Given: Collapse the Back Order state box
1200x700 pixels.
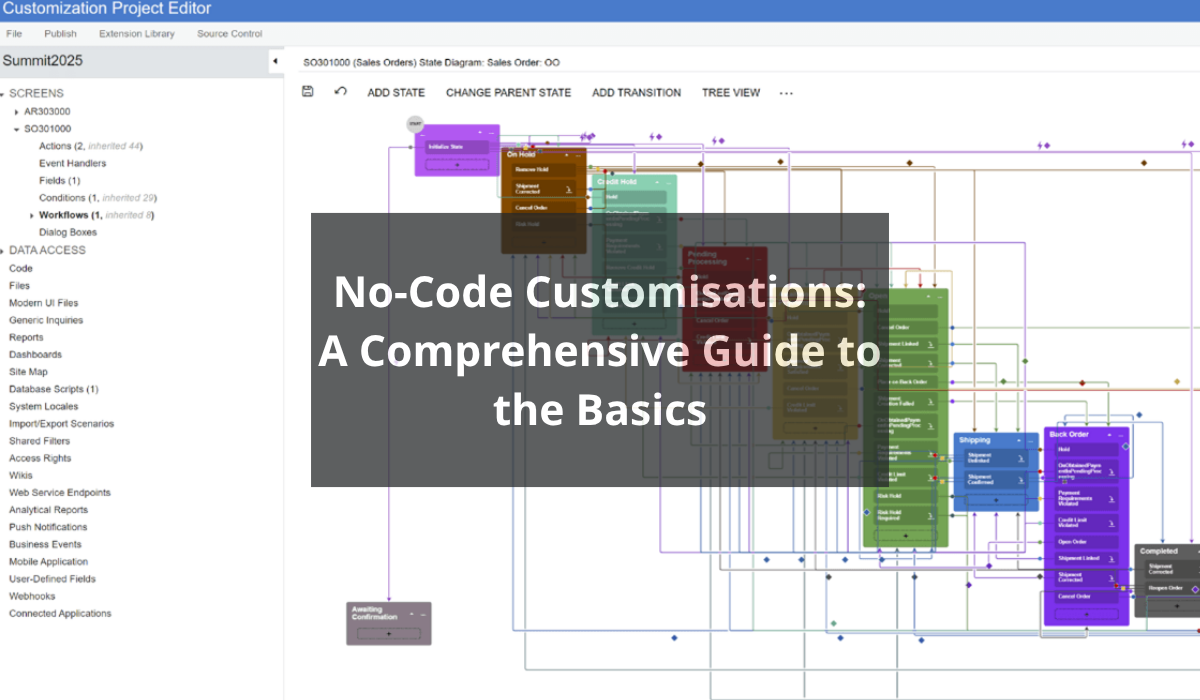Looking at the screenshot, I should [1109, 435].
